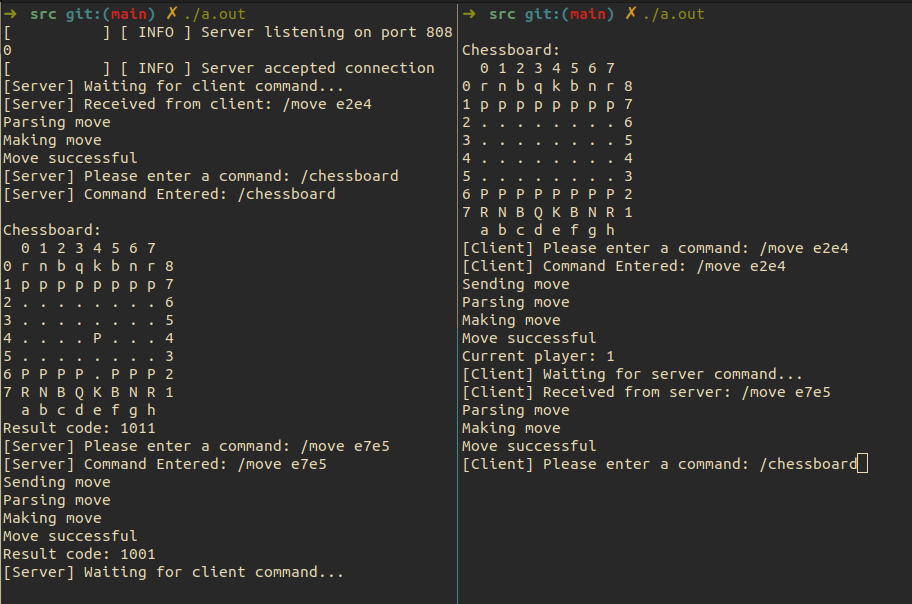This screenshot has height=604, width=912.
Task: Click the green prompt arrow in right pane
Action: (x=469, y=14)
